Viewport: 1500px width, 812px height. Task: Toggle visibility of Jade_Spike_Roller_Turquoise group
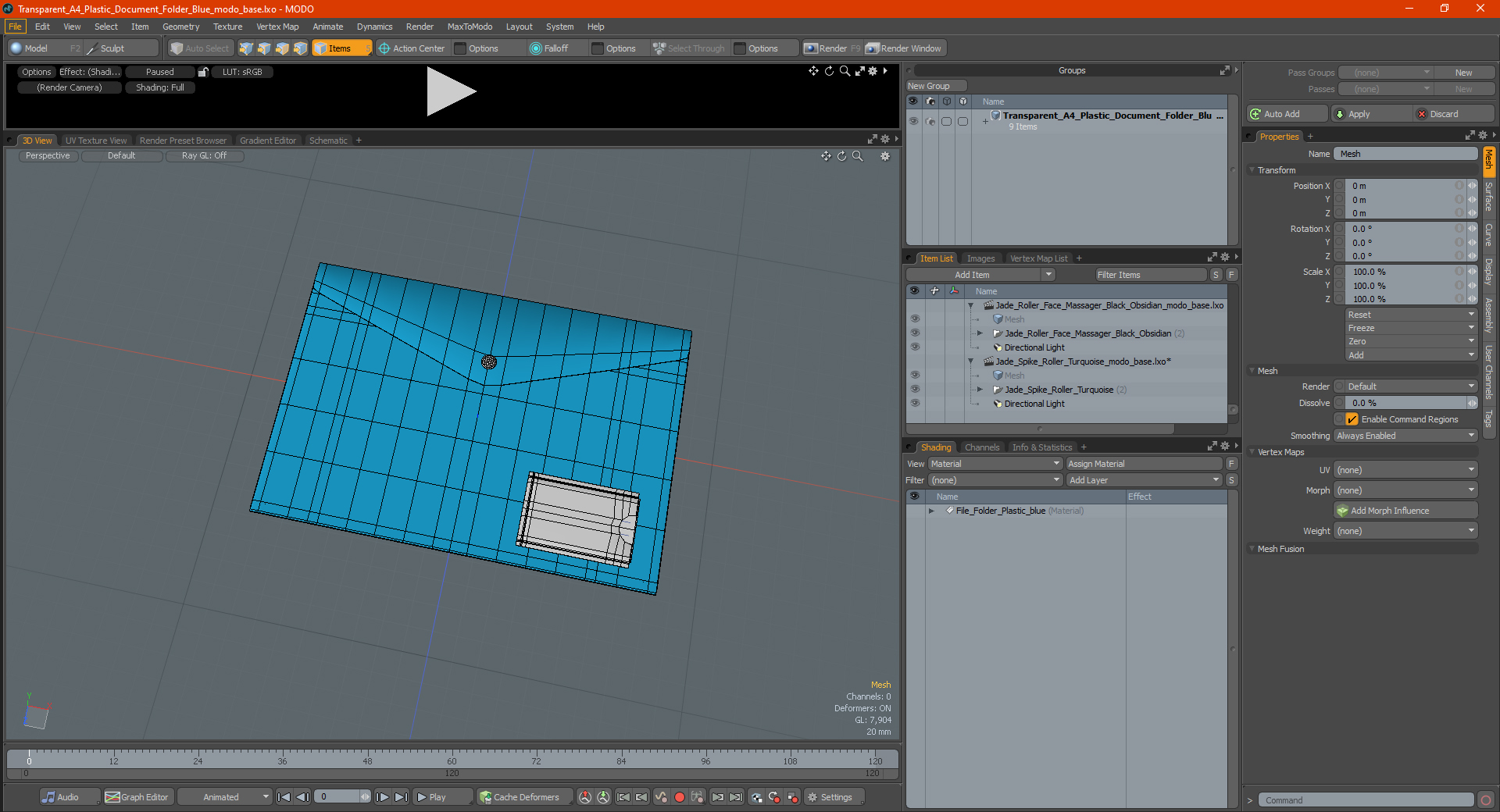pyautogui.click(x=915, y=390)
